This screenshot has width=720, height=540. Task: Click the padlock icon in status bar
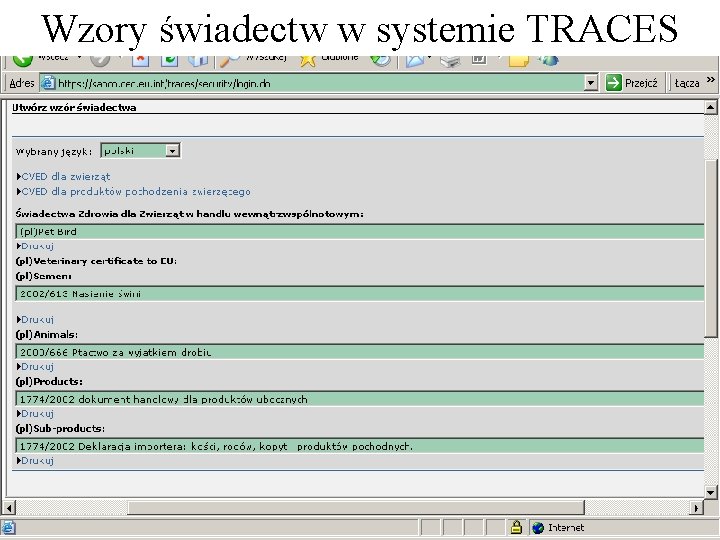coord(516,528)
